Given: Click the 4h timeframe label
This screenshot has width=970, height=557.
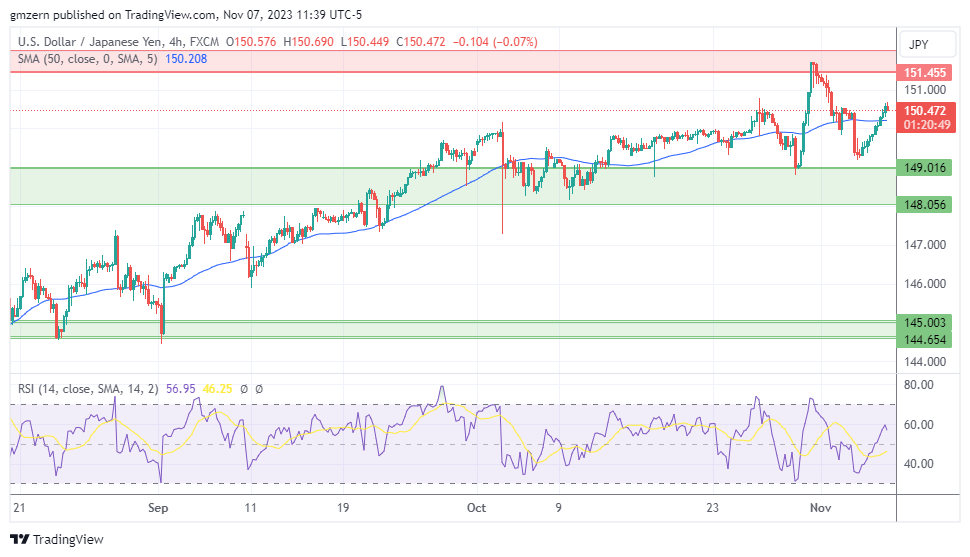Looking at the screenshot, I should click(x=176, y=42).
